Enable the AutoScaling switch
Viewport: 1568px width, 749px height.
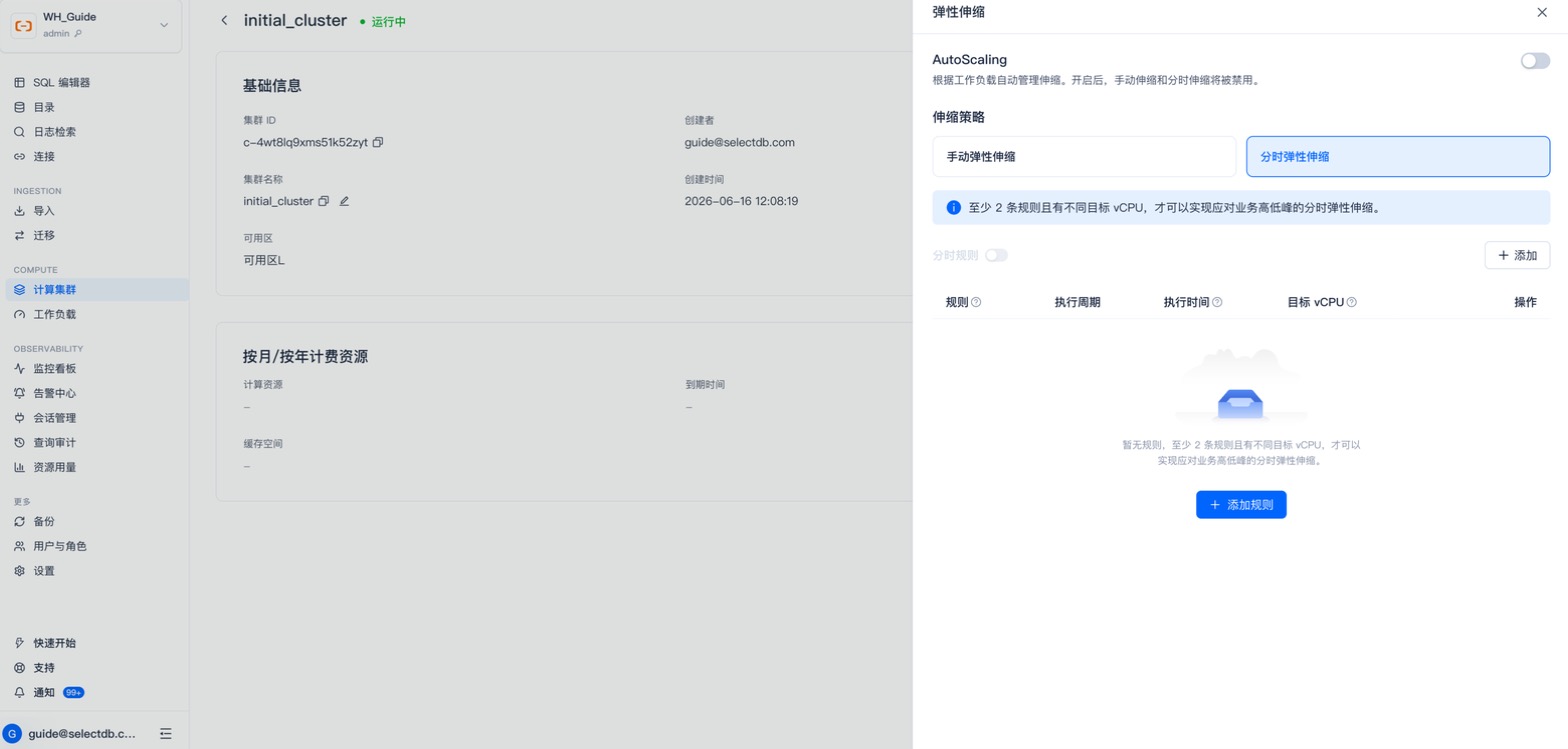[1535, 61]
